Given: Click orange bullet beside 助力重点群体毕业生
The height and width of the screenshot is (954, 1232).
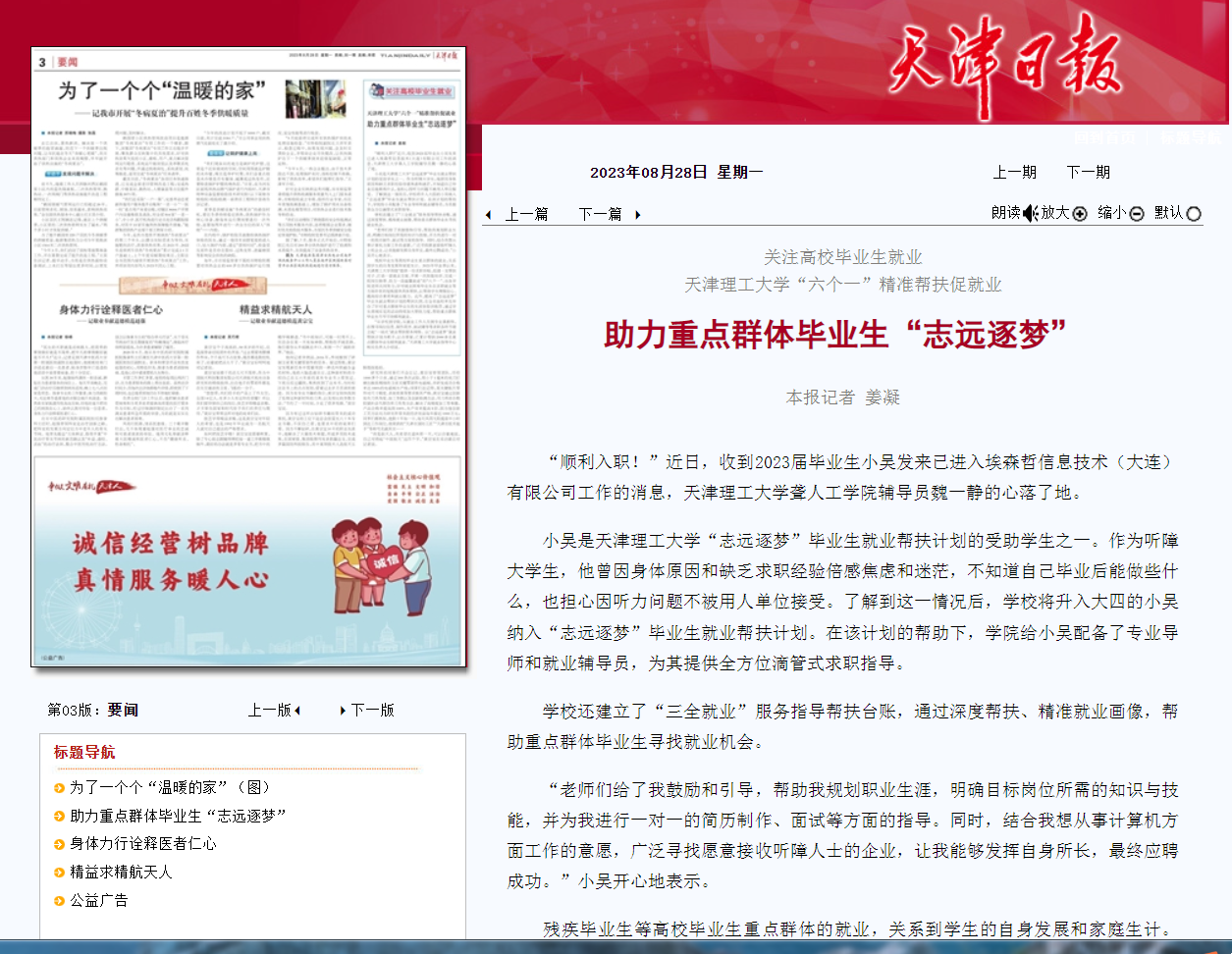Looking at the screenshot, I should click(x=60, y=817).
